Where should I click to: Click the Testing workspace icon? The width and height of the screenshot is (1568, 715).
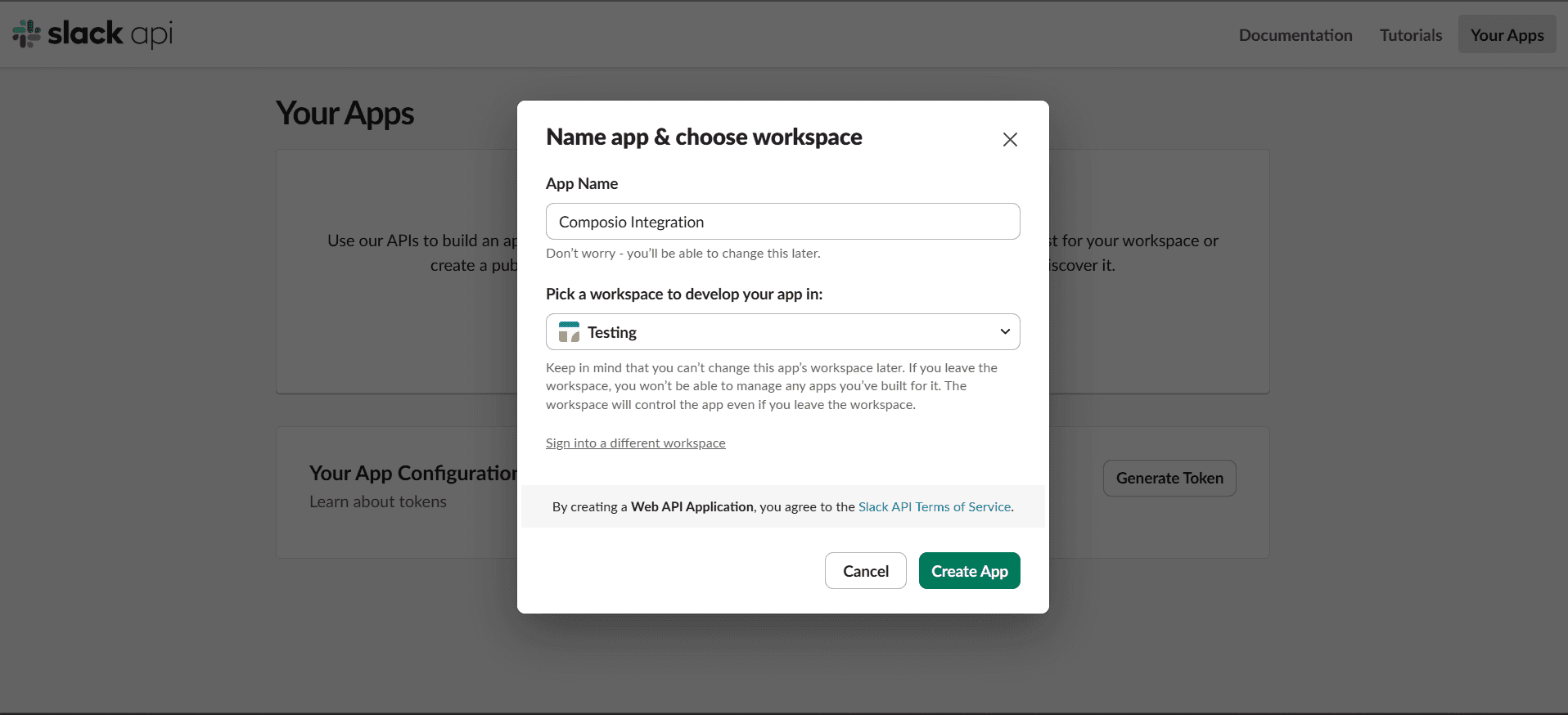tap(569, 332)
